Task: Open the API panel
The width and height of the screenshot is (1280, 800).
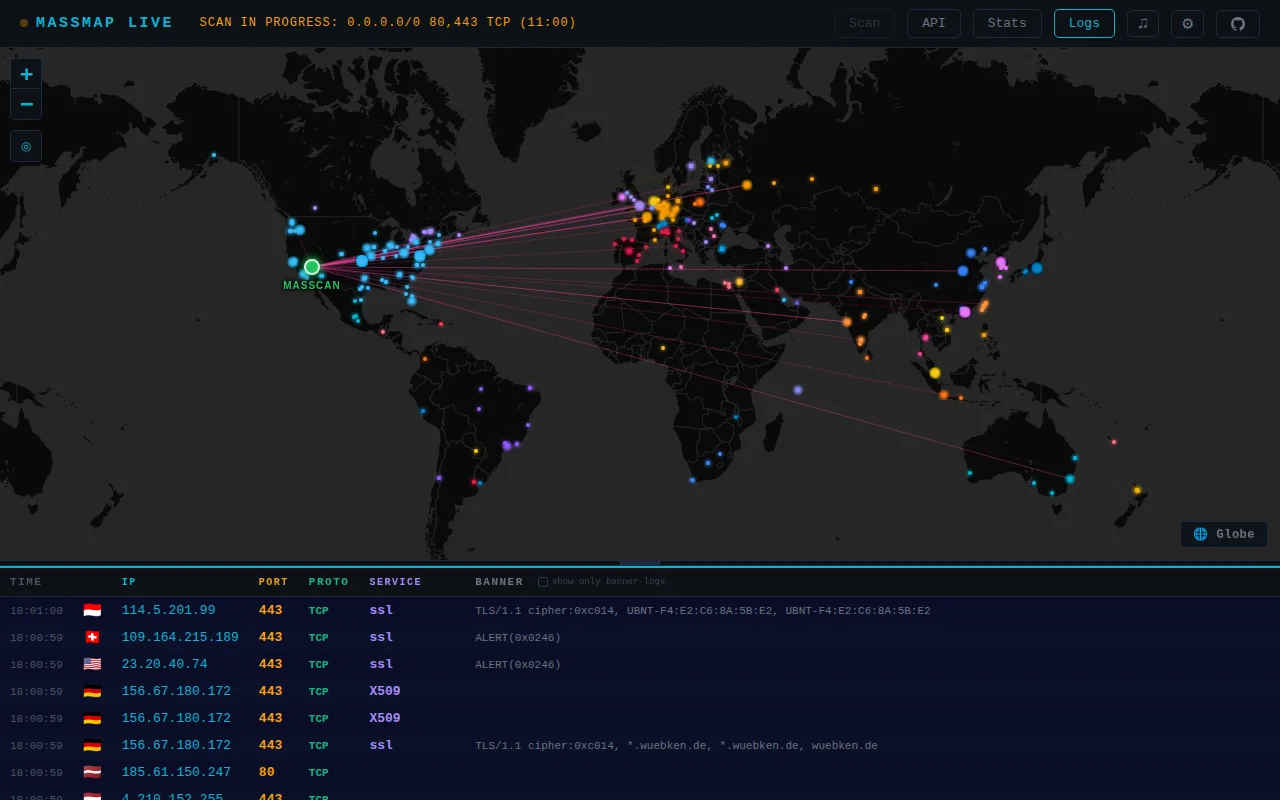Action: tap(934, 23)
